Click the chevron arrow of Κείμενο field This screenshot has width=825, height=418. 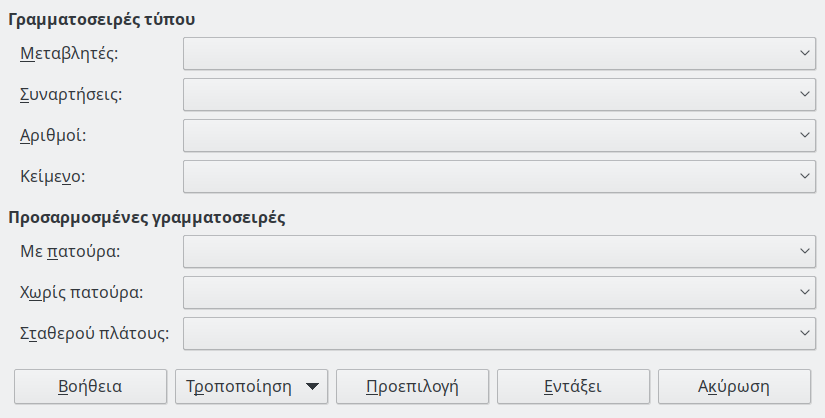806,176
